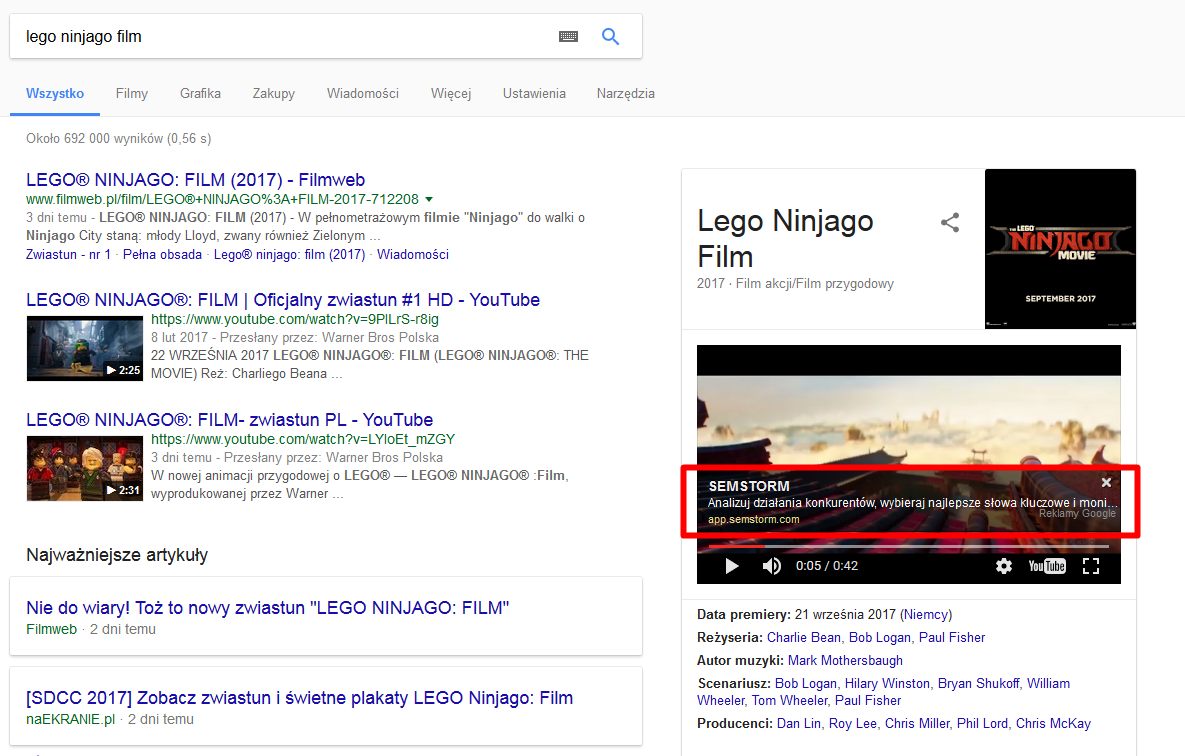Open 'FILM- zwiastun PL - YouTube' result
Viewport: 1185px width, 756px height.
(230, 420)
